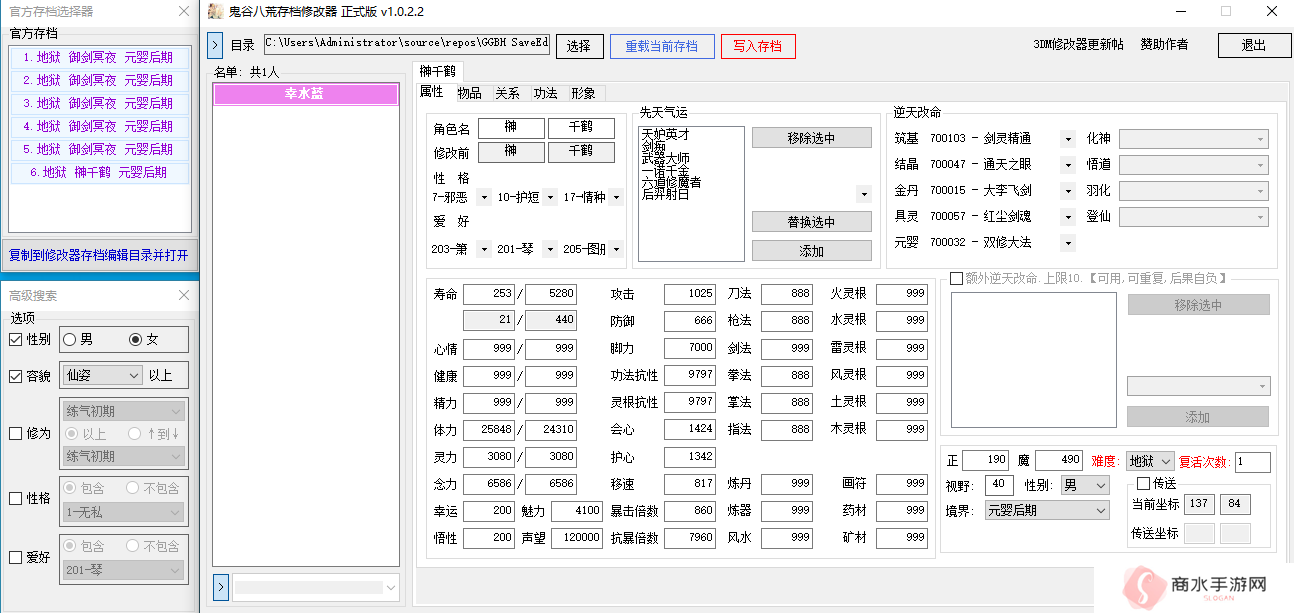1294x613 pixels.
Task: Switch to the 属性 tab
Action: pyautogui.click(x=431, y=92)
